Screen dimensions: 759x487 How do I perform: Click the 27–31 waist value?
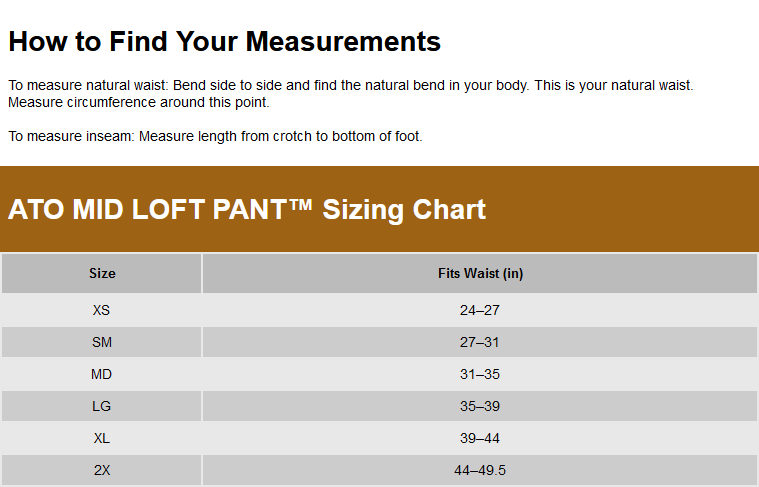pos(480,342)
